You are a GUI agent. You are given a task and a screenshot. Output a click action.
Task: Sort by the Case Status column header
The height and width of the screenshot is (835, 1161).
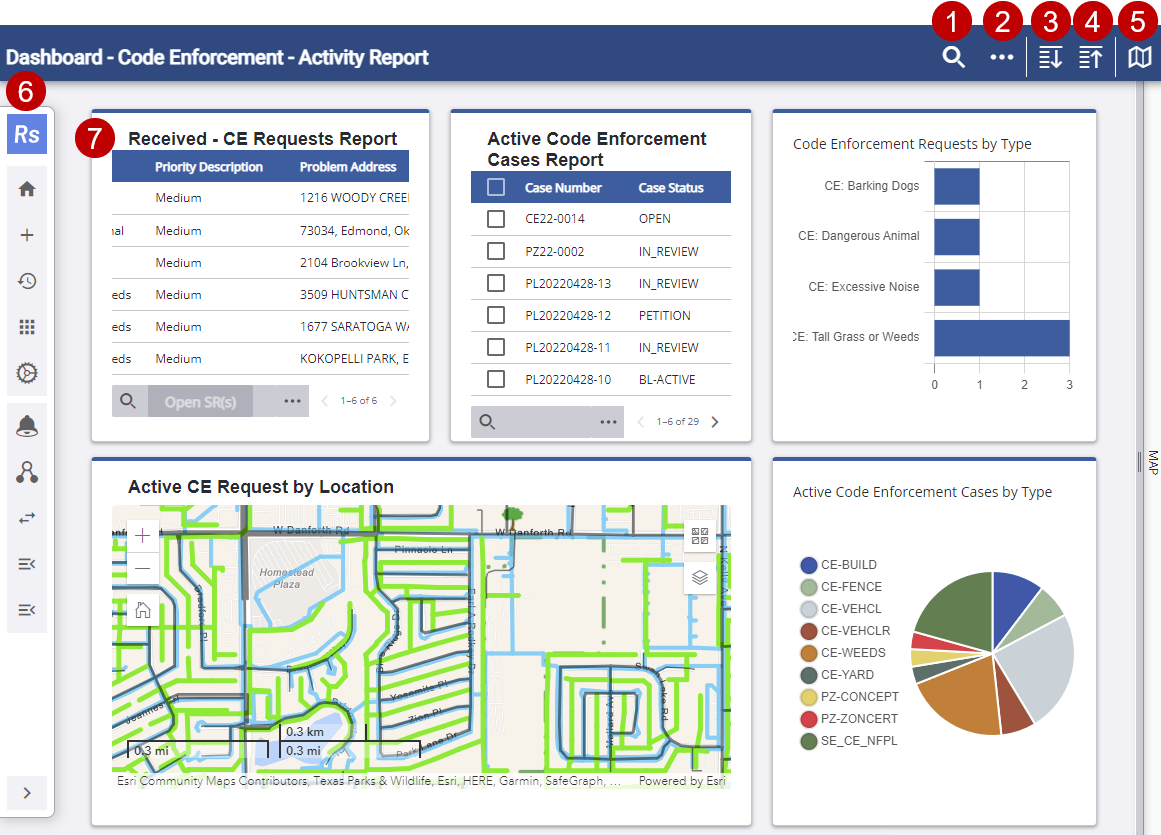point(670,187)
